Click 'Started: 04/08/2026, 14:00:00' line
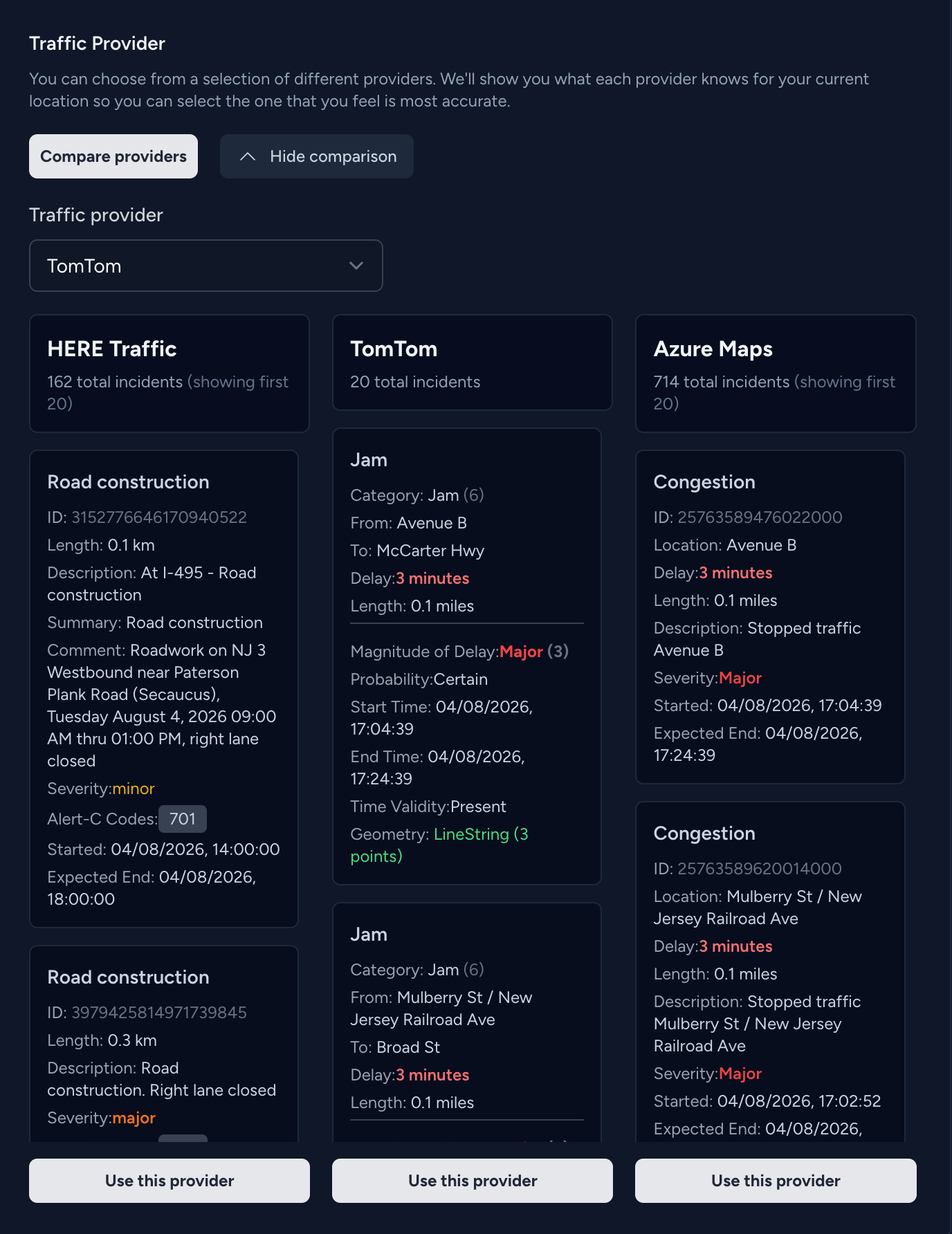Image resolution: width=952 pixels, height=1234 pixels. [x=163, y=849]
